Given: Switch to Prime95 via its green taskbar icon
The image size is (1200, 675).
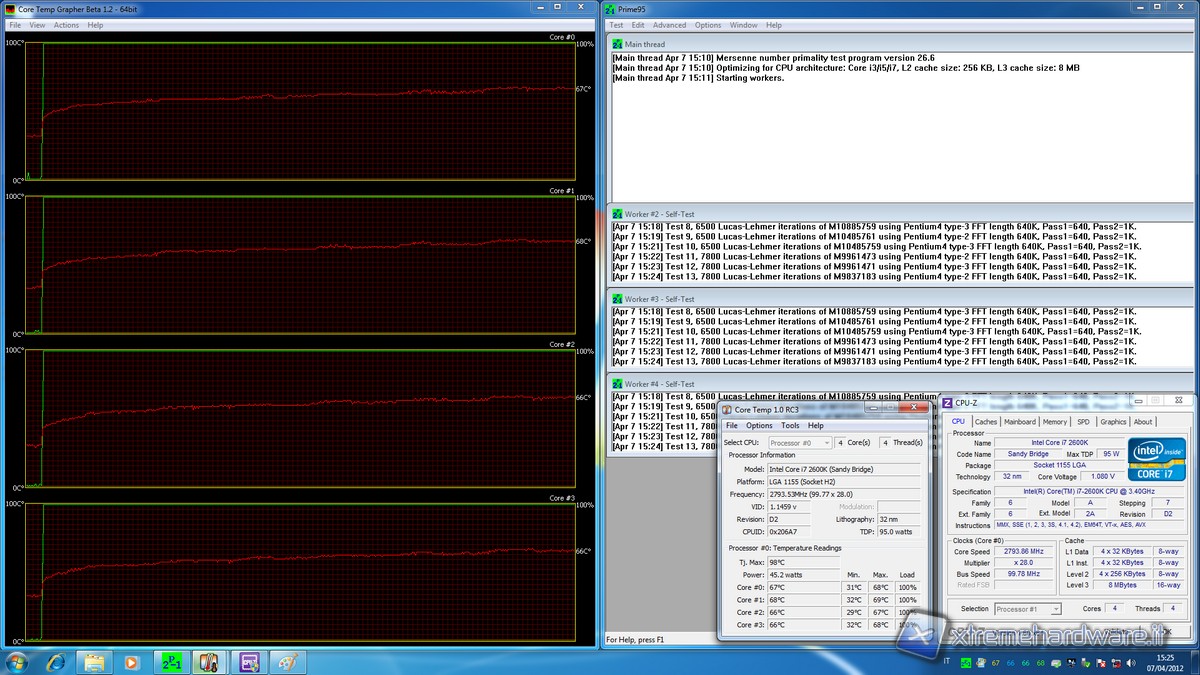Looking at the screenshot, I should click(171, 662).
